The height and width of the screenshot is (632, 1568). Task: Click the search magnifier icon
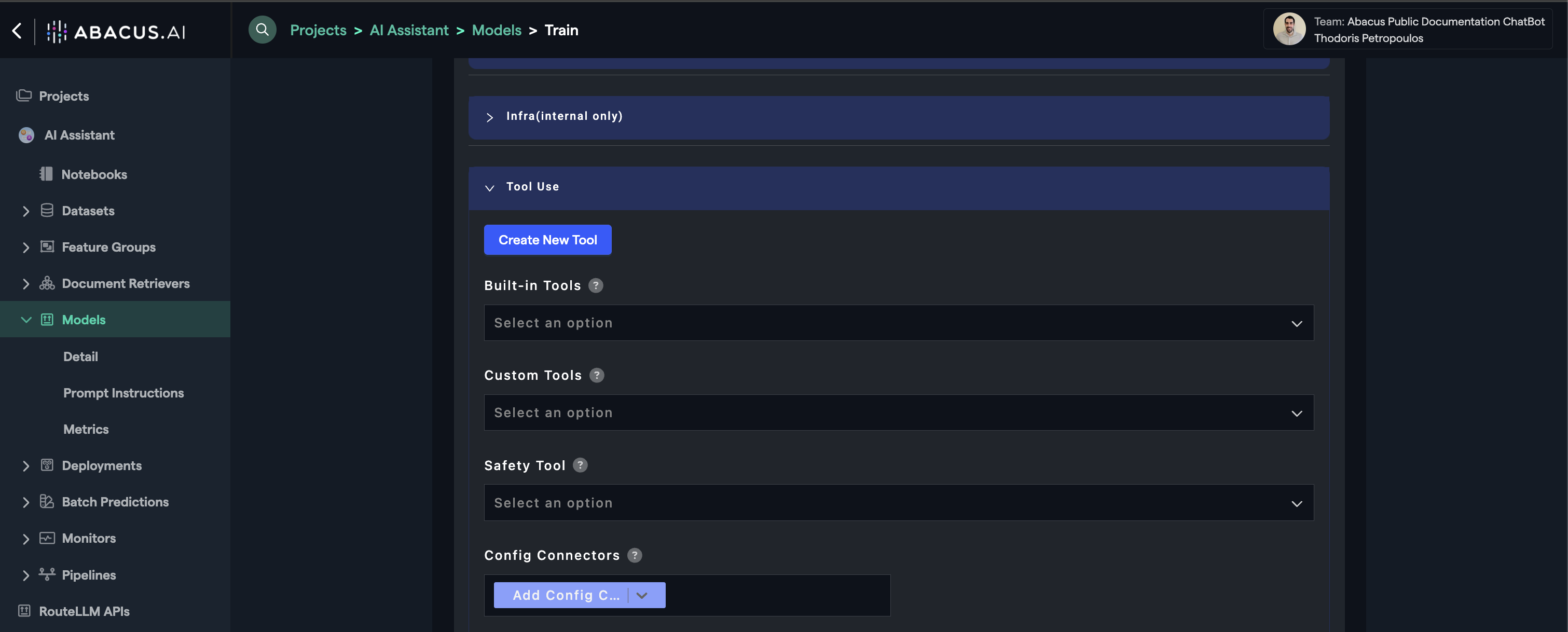(x=263, y=29)
